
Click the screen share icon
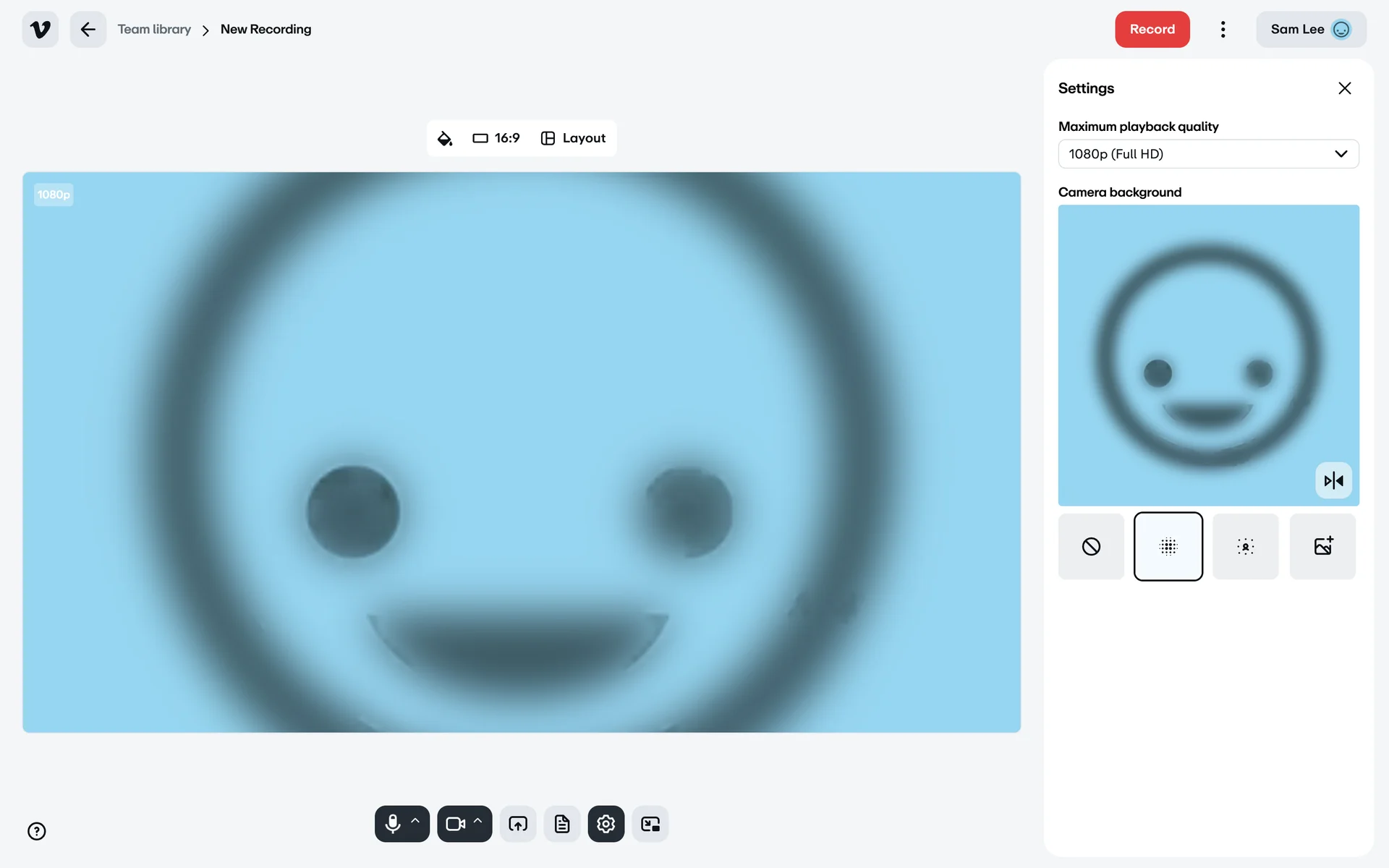[518, 824]
